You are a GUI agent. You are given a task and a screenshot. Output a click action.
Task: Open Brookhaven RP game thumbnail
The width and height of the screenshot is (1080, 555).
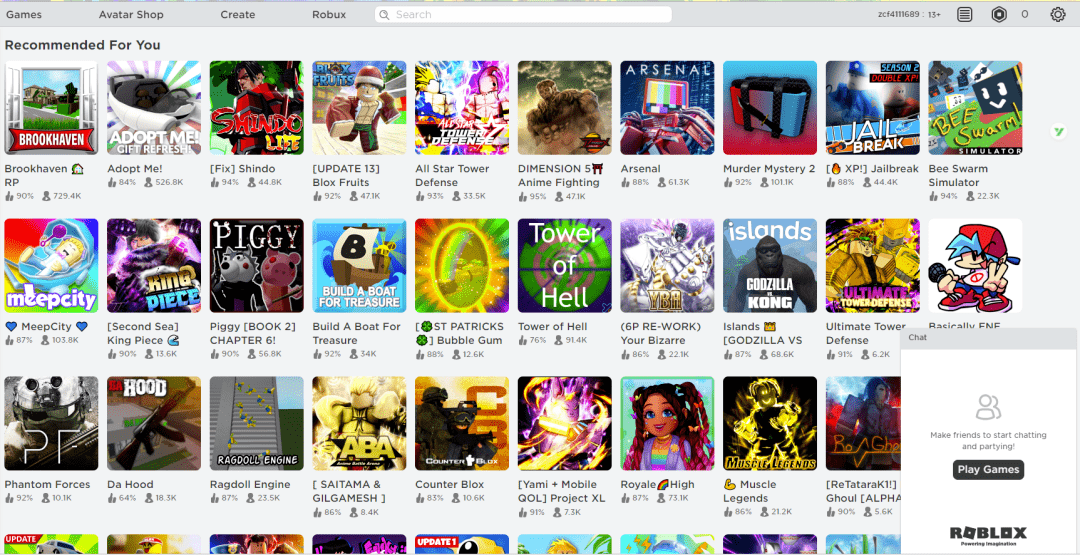pyautogui.click(x=51, y=108)
